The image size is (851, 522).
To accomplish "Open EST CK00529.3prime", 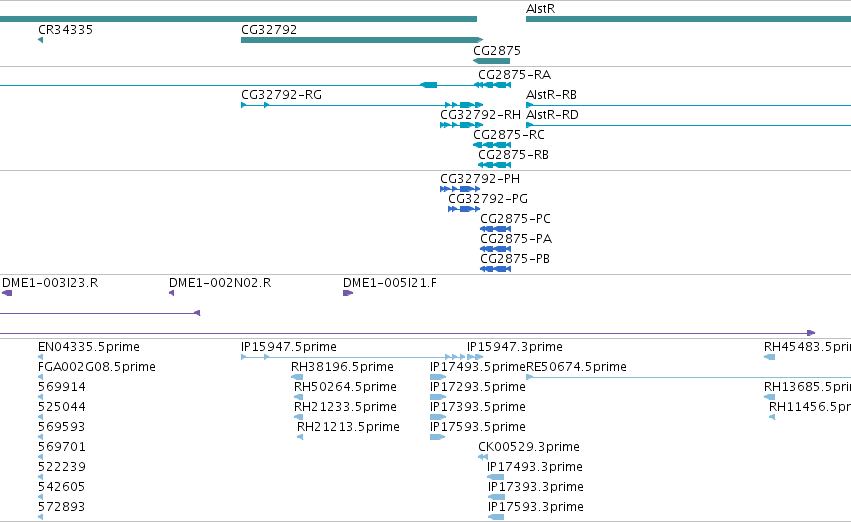I will point(529,447).
